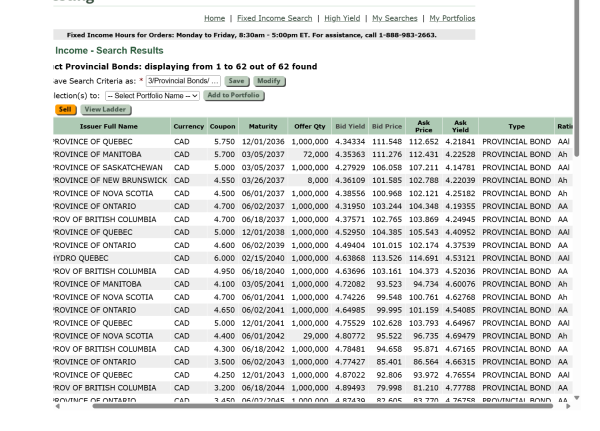
Task: Click bid price 113.526
Action: 387,258
